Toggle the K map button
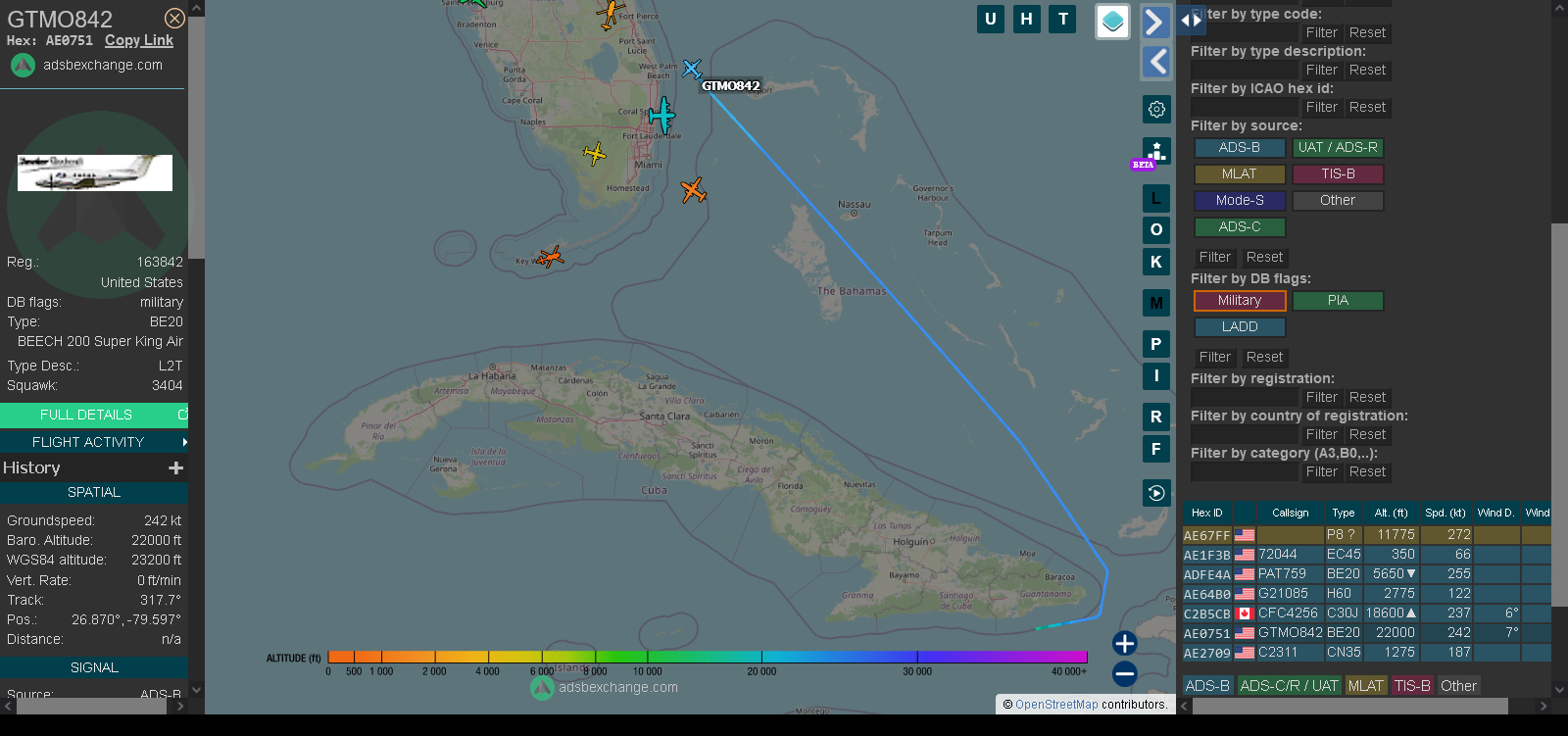Viewport: 1568px width, 736px height. pyautogui.click(x=1156, y=262)
